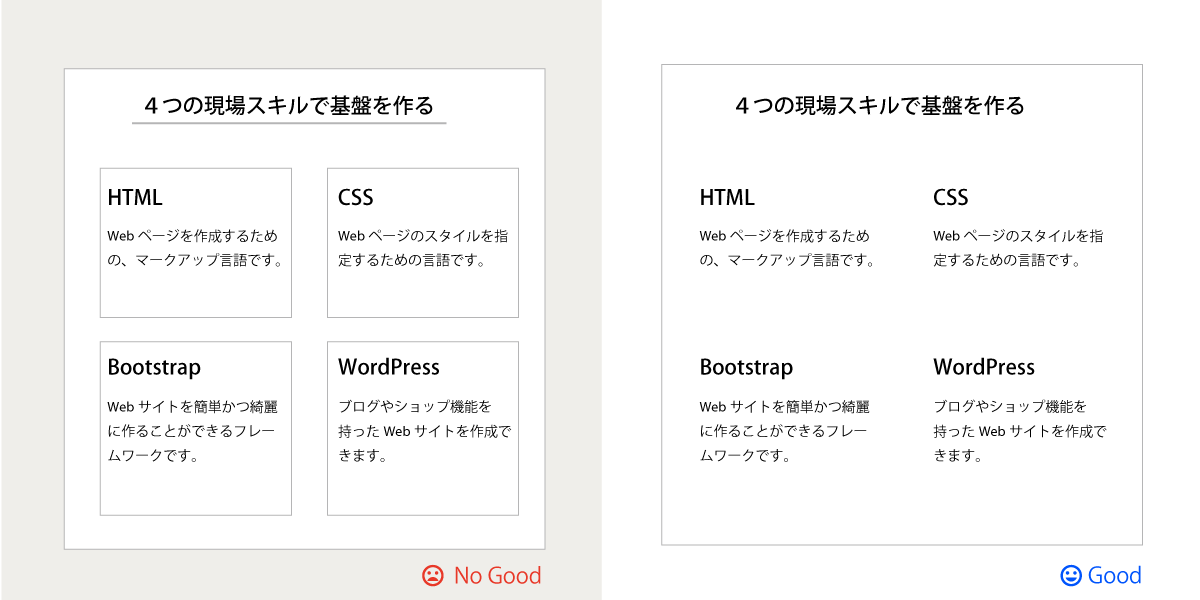Click the HTML description text in the Good example
1200x600 pixels.
787,248
